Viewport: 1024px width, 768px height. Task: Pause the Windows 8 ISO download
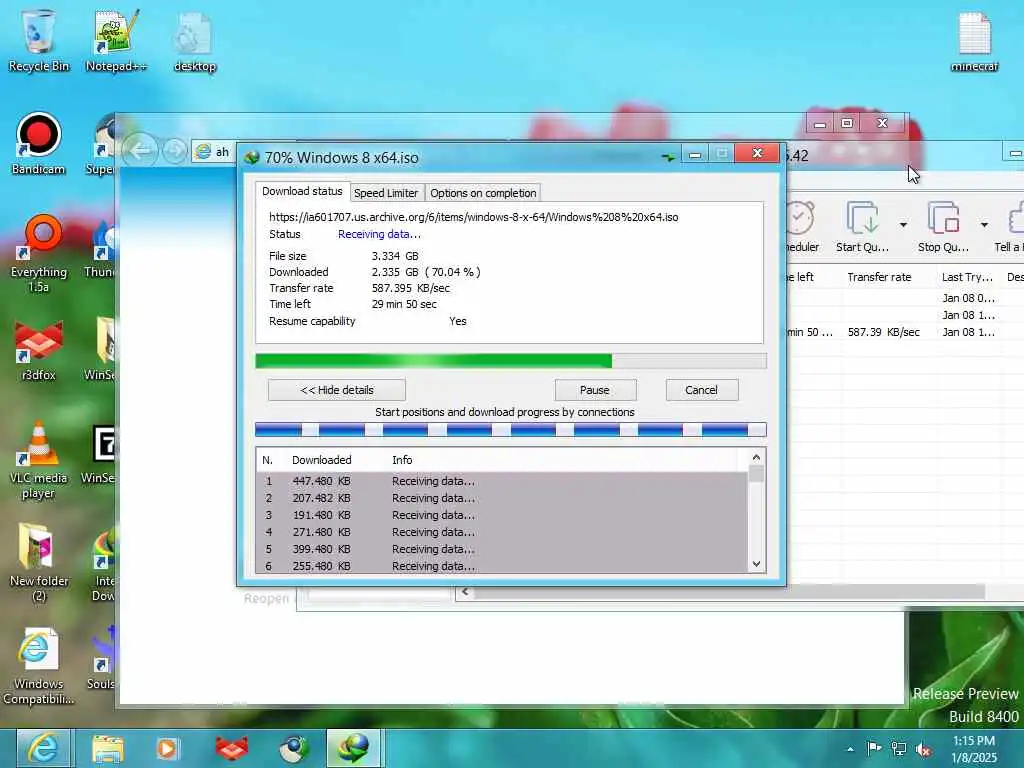point(595,390)
